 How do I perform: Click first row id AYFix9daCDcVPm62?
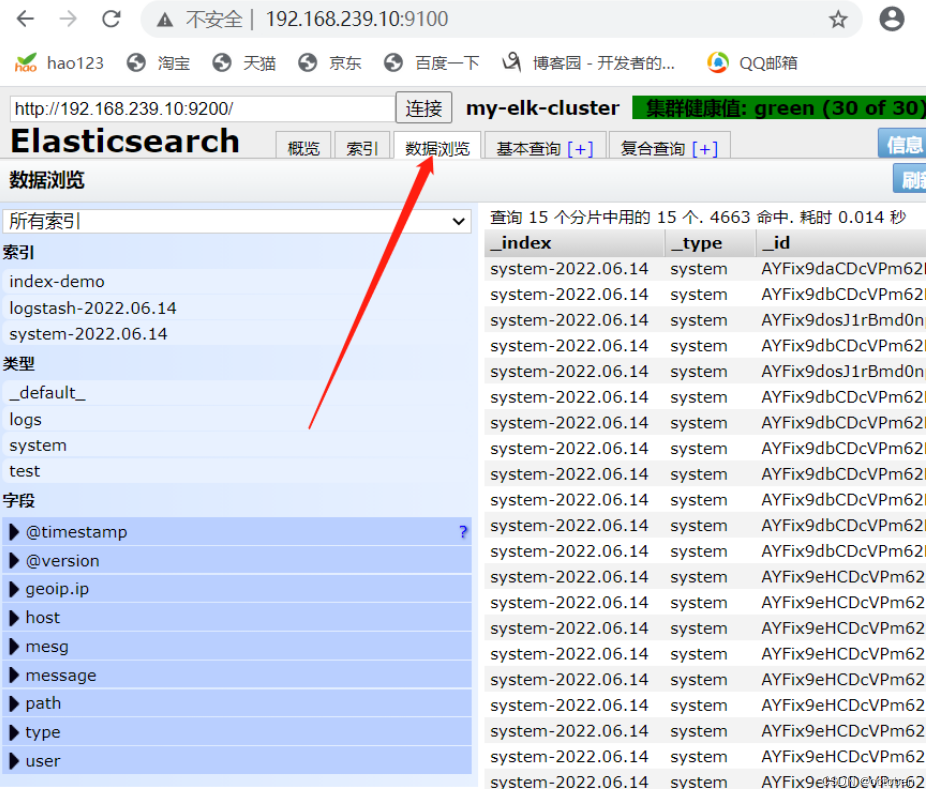click(843, 269)
